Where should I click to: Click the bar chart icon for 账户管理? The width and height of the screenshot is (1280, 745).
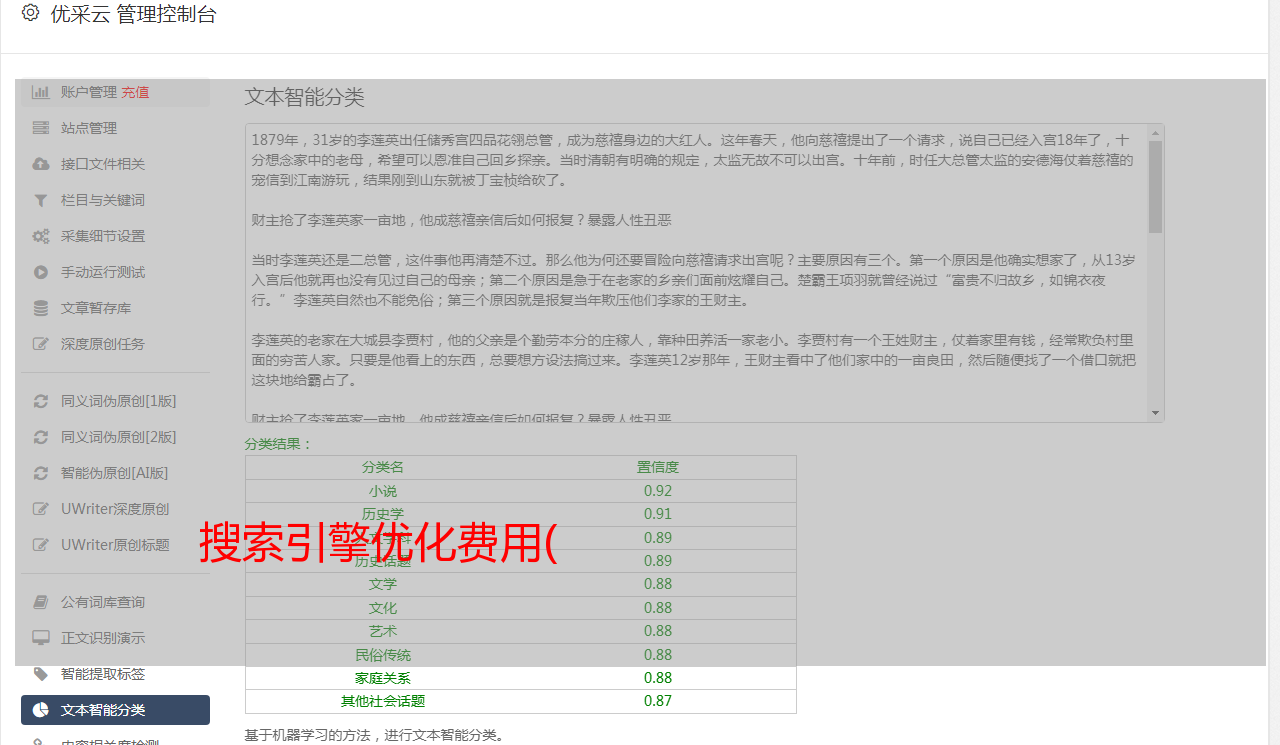[40, 92]
